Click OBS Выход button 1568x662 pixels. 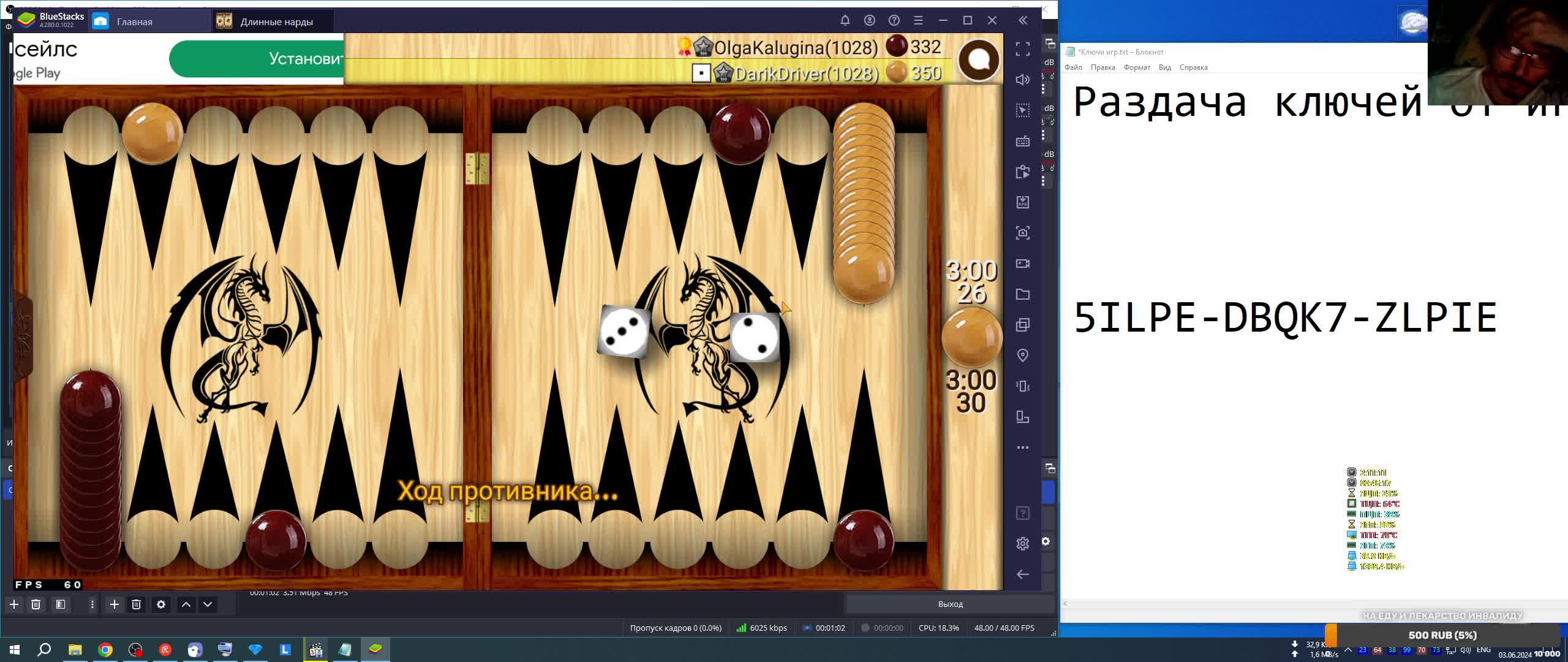(x=950, y=604)
